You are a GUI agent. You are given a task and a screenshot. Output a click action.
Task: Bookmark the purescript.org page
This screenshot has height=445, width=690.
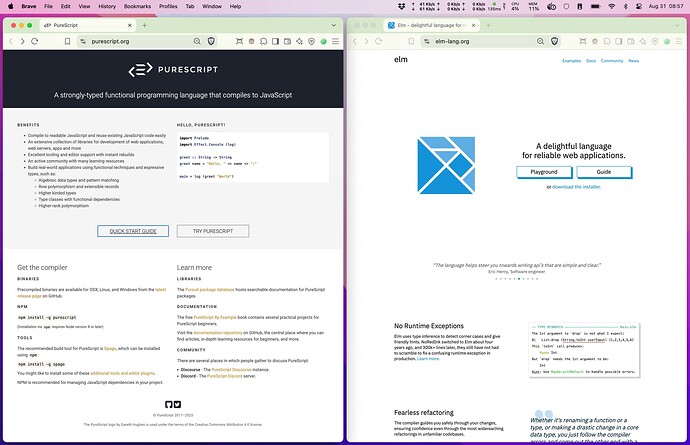[67, 41]
